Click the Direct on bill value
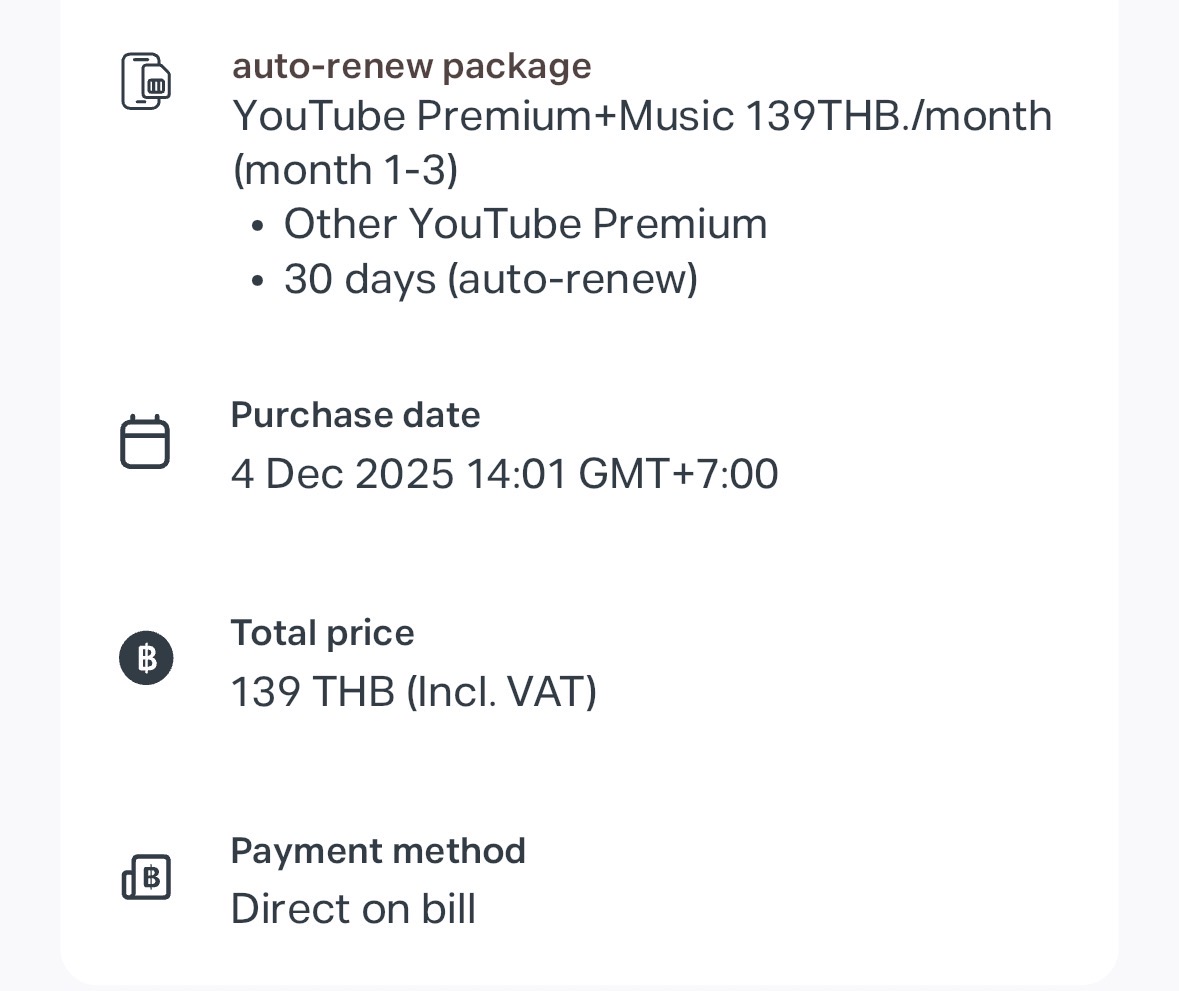Screen dimensions: 1179x991 (353, 909)
